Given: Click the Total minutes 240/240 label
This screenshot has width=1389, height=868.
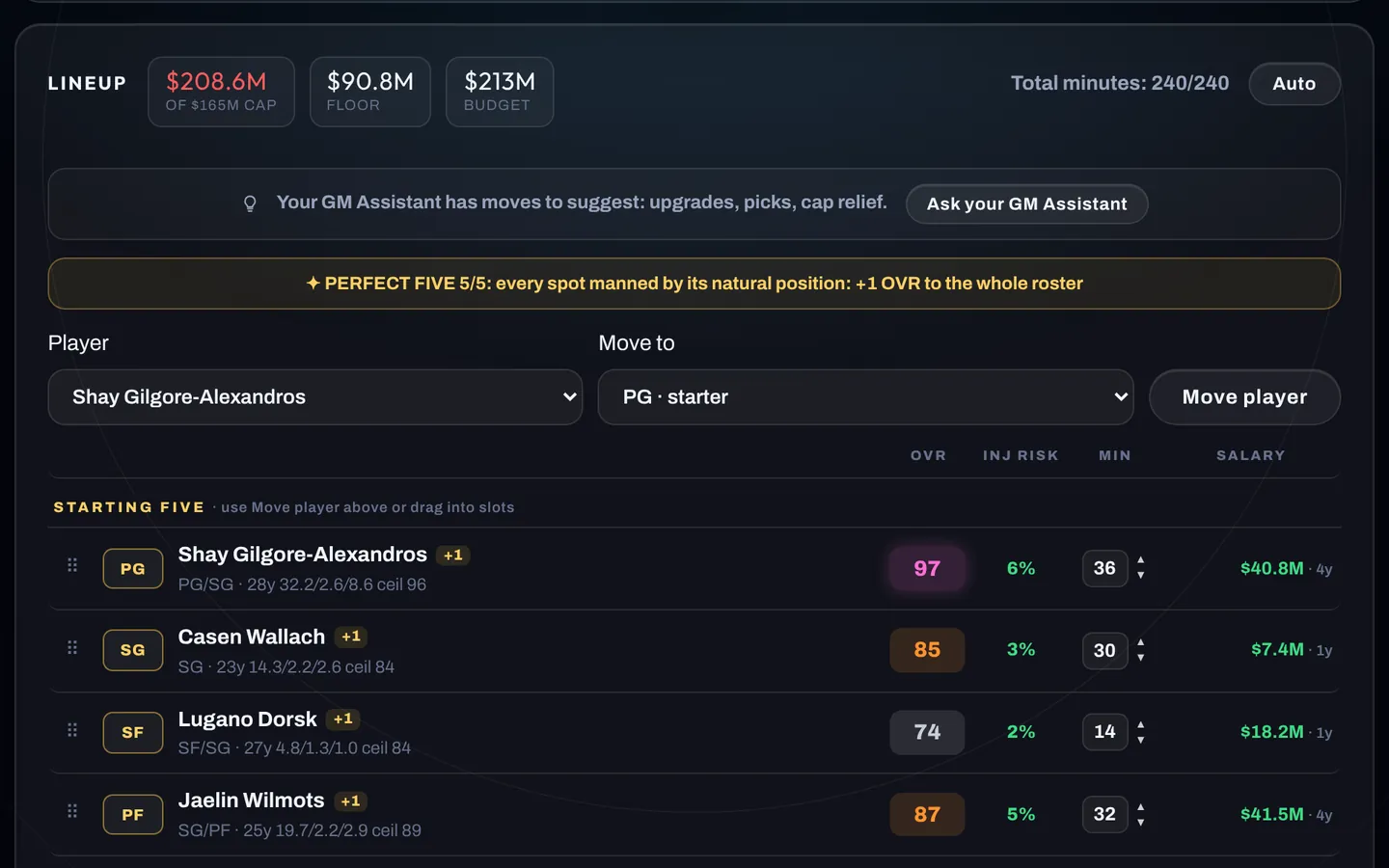Looking at the screenshot, I should point(1120,84).
